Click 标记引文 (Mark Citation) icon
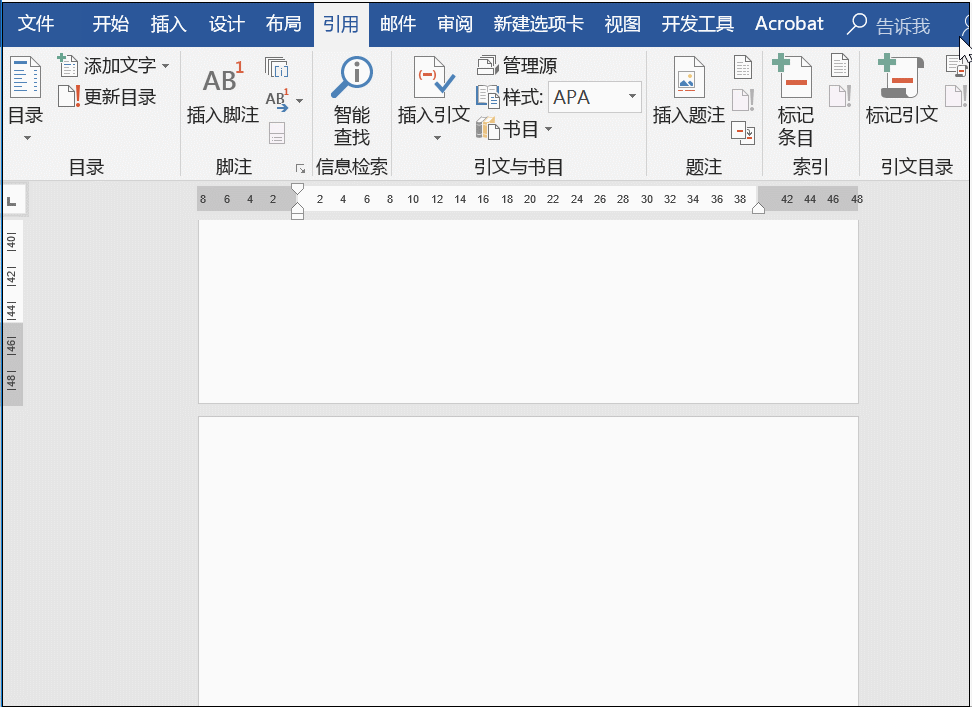972x707 pixels. point(900,77)
